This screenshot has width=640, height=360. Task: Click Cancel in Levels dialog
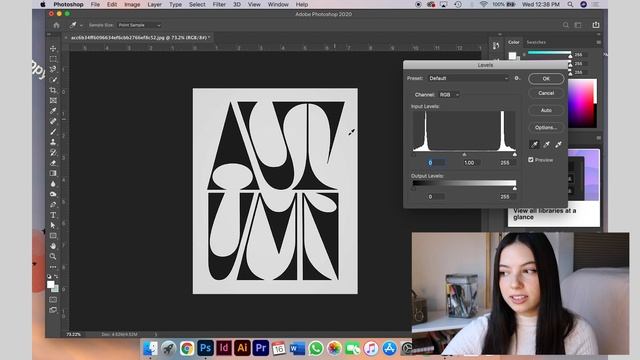pyautogui.click(x=546, y=93)
